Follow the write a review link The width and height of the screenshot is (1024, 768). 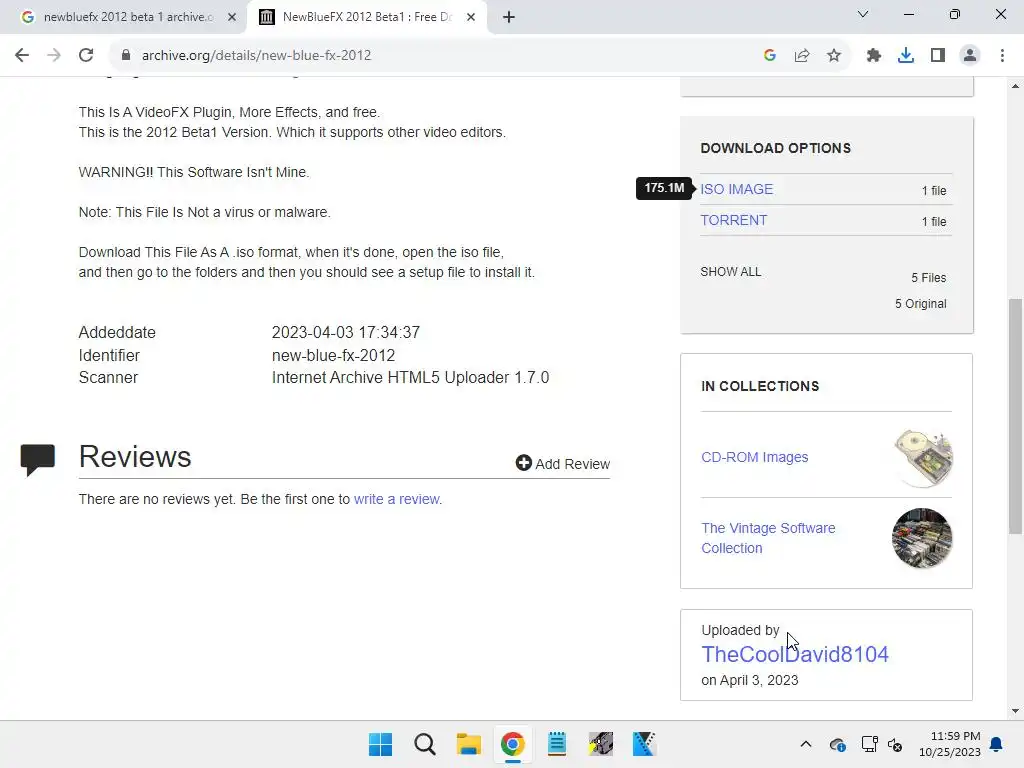click(x=398, y=499)
